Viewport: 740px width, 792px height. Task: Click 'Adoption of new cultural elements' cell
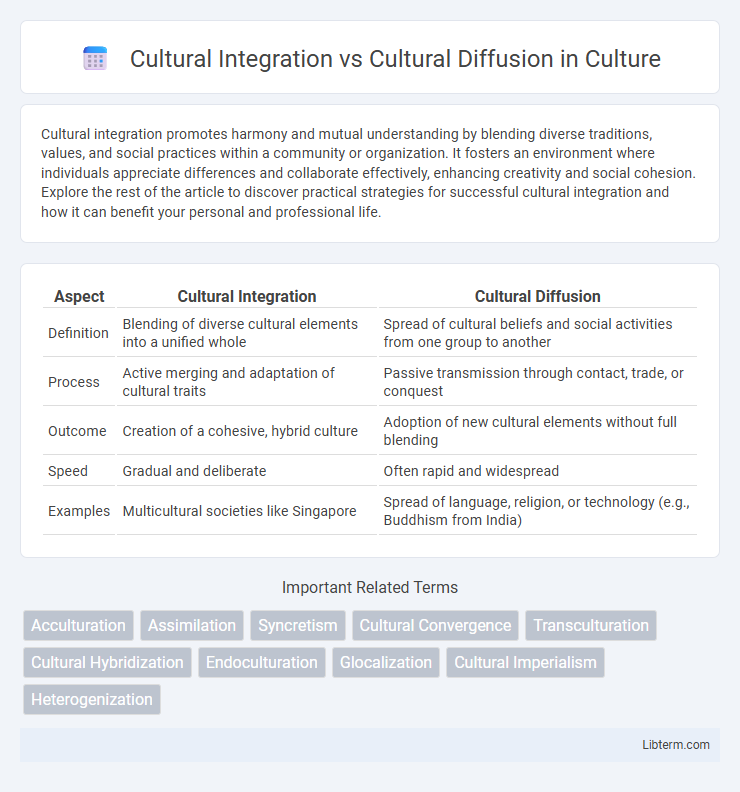click(x=537, y=431)
